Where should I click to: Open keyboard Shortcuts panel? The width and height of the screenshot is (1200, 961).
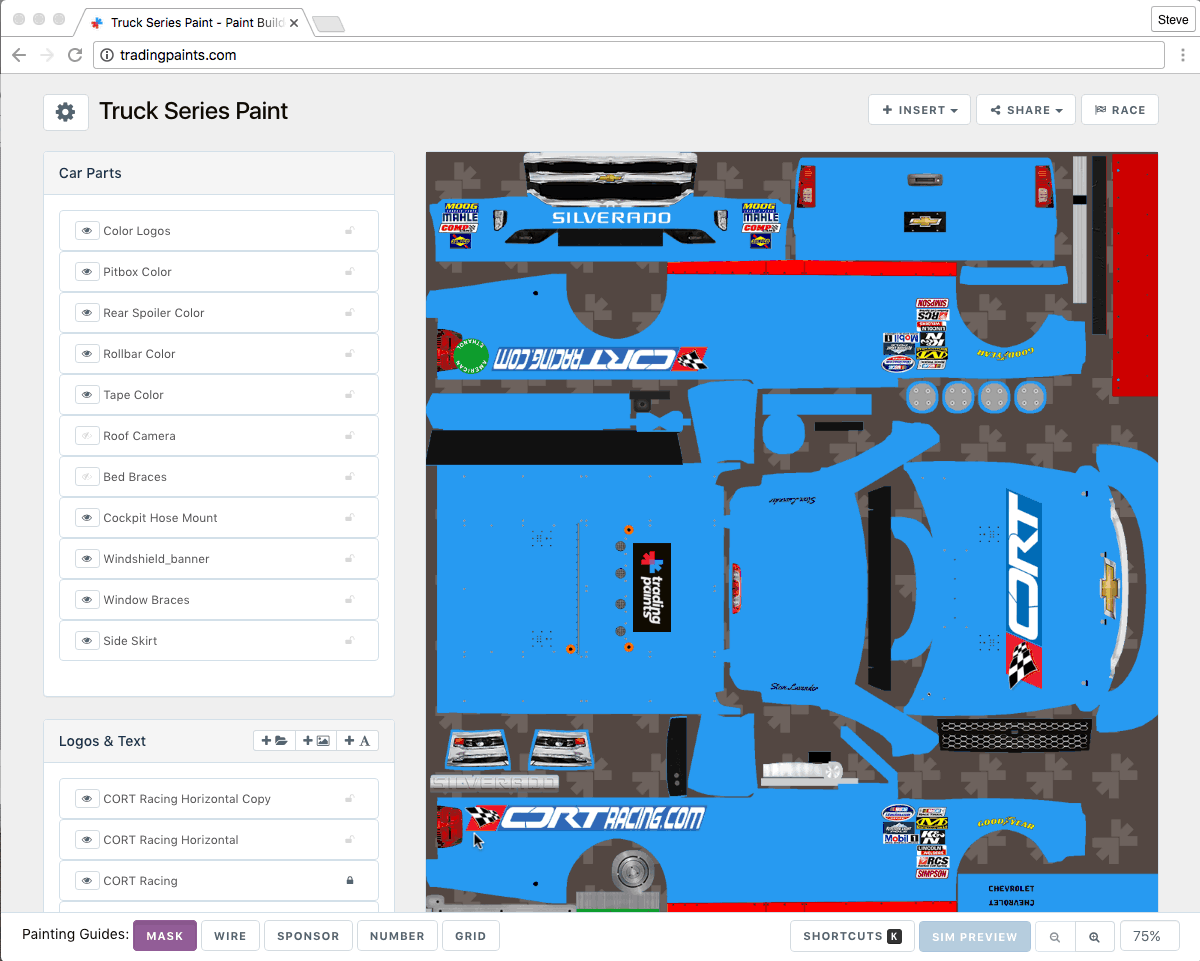(x=852, y=936)
